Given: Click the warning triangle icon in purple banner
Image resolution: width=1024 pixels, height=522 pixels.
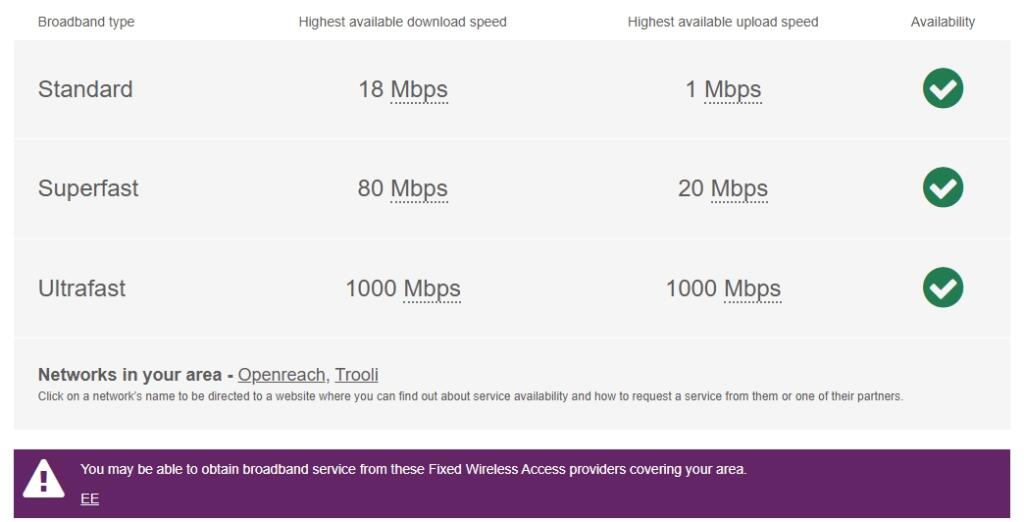Looking at the screenshot, I should (44, 479).
